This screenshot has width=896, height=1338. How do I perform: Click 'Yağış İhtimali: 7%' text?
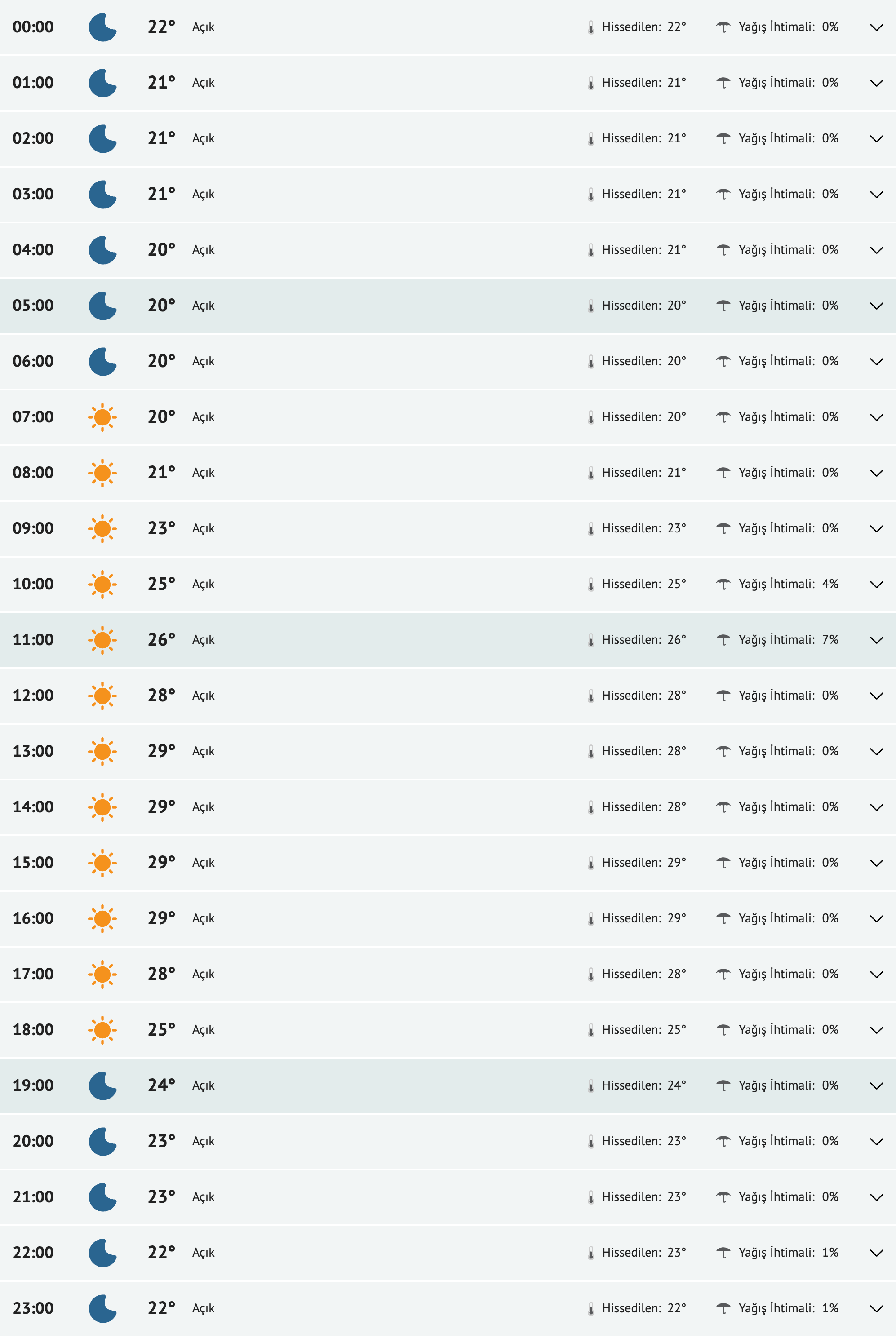point(788,640)
